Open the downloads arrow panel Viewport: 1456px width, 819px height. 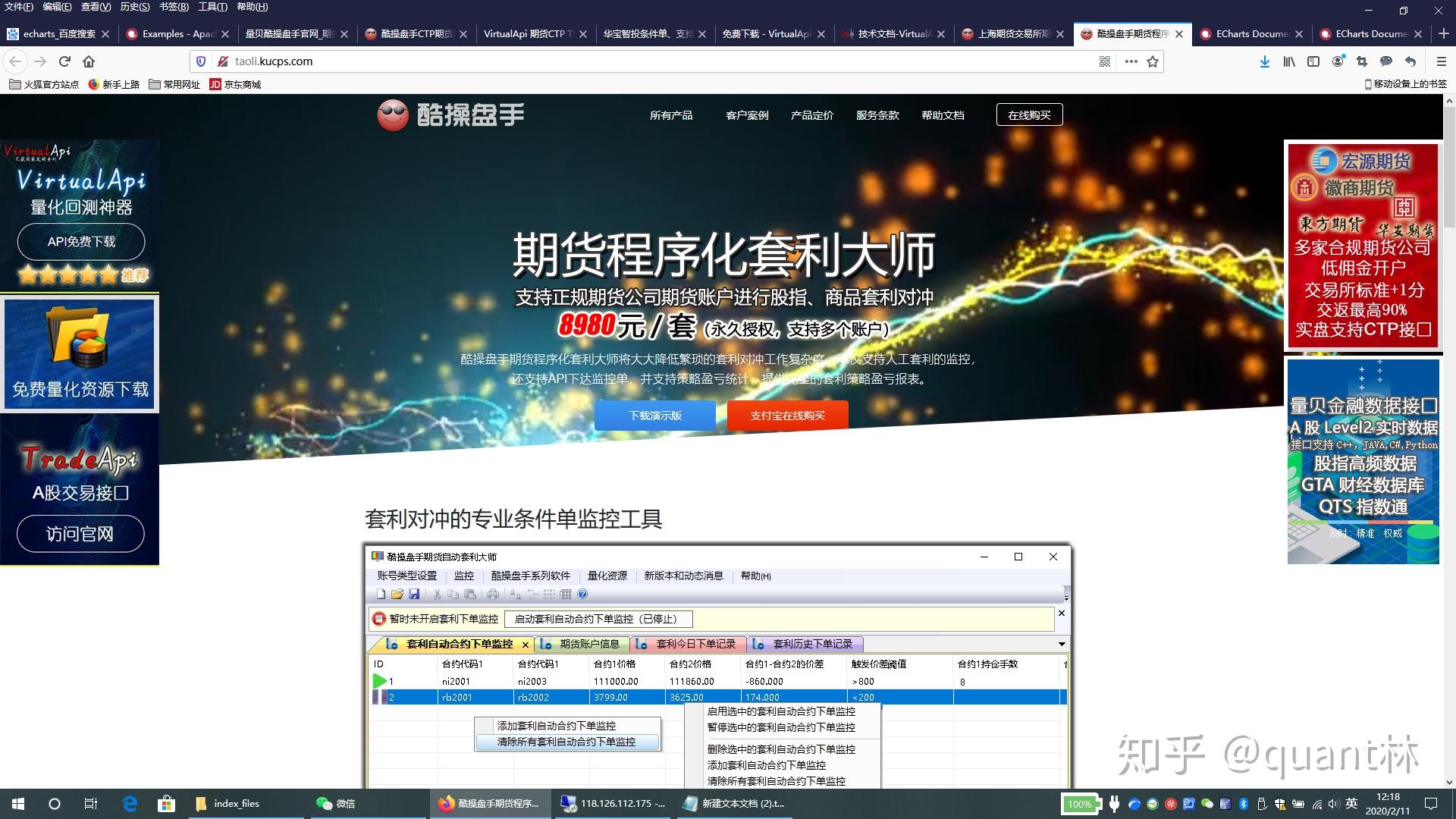1264,61
